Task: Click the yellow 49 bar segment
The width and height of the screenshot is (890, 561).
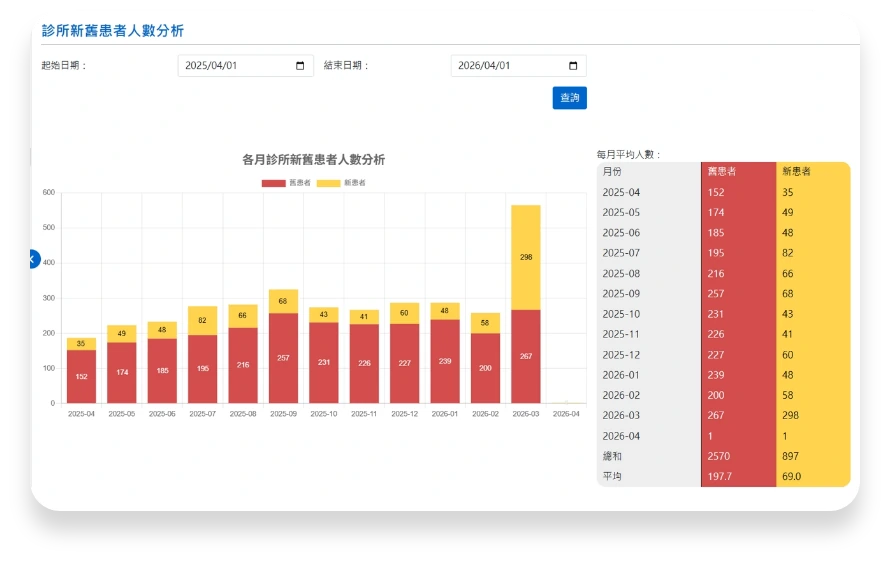Action: tap(121, 334)
